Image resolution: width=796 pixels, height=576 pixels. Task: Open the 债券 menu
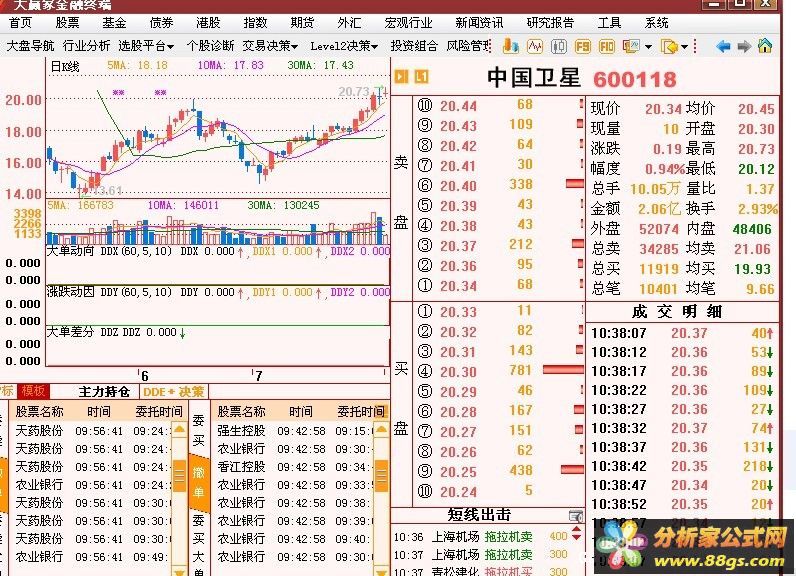tap(161, 23)
